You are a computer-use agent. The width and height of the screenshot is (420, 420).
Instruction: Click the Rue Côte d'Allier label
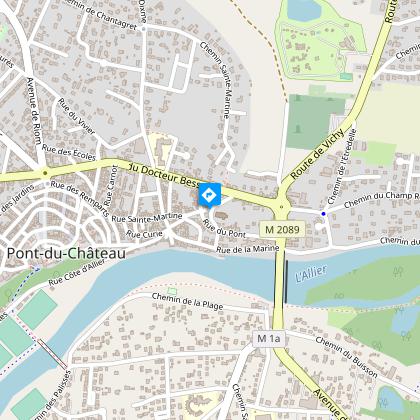pos(76,272)
